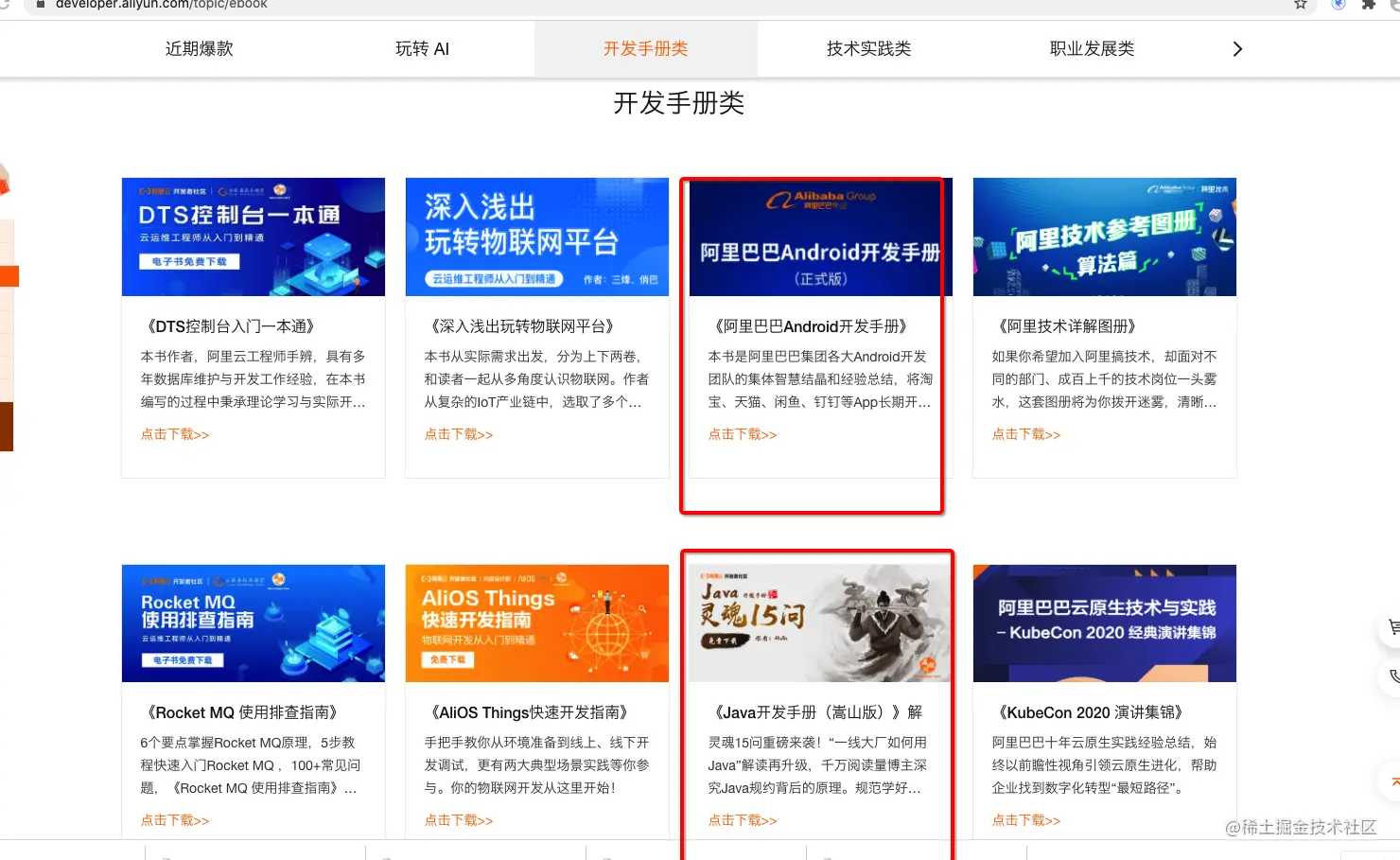Viewport: 1400px width, 860px height.
Task: Bookmark the page with the star icon
Action: [x=1301, y=5]
